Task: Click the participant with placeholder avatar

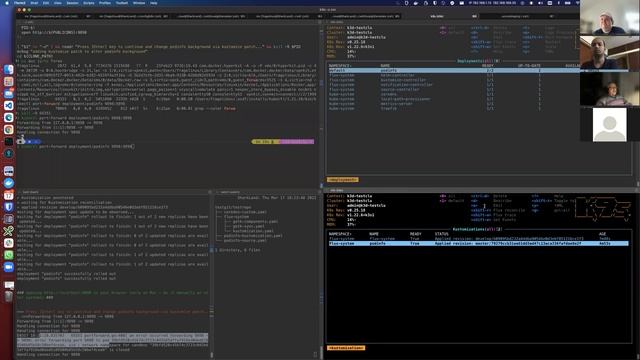Action: [x=610, y=124]
